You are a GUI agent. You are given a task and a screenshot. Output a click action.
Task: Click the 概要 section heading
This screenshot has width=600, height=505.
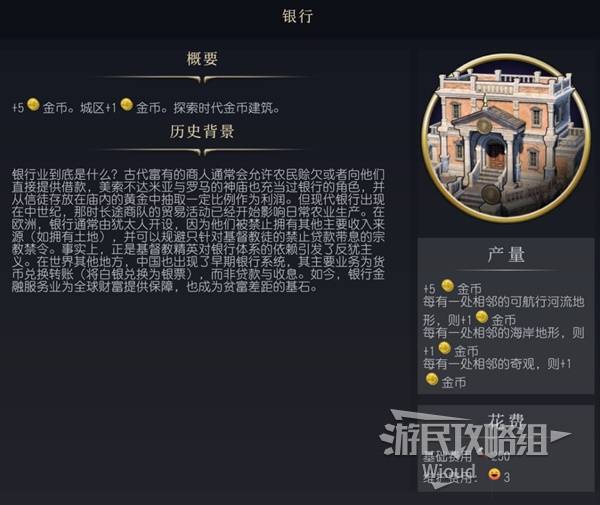pyautogui.click(x=202, y=59)
